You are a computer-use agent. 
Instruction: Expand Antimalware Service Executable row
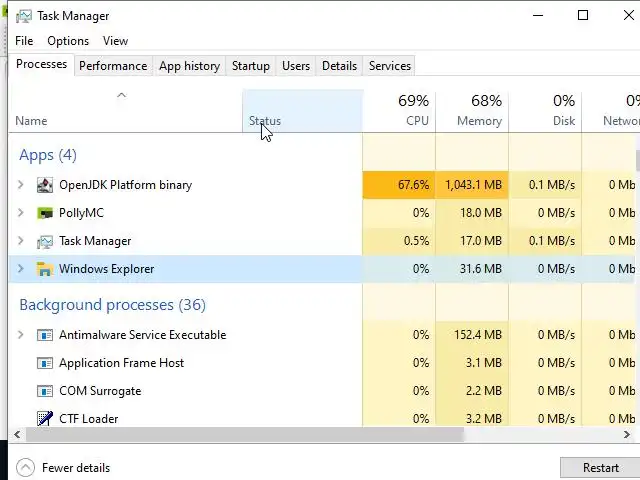(20, 335)
